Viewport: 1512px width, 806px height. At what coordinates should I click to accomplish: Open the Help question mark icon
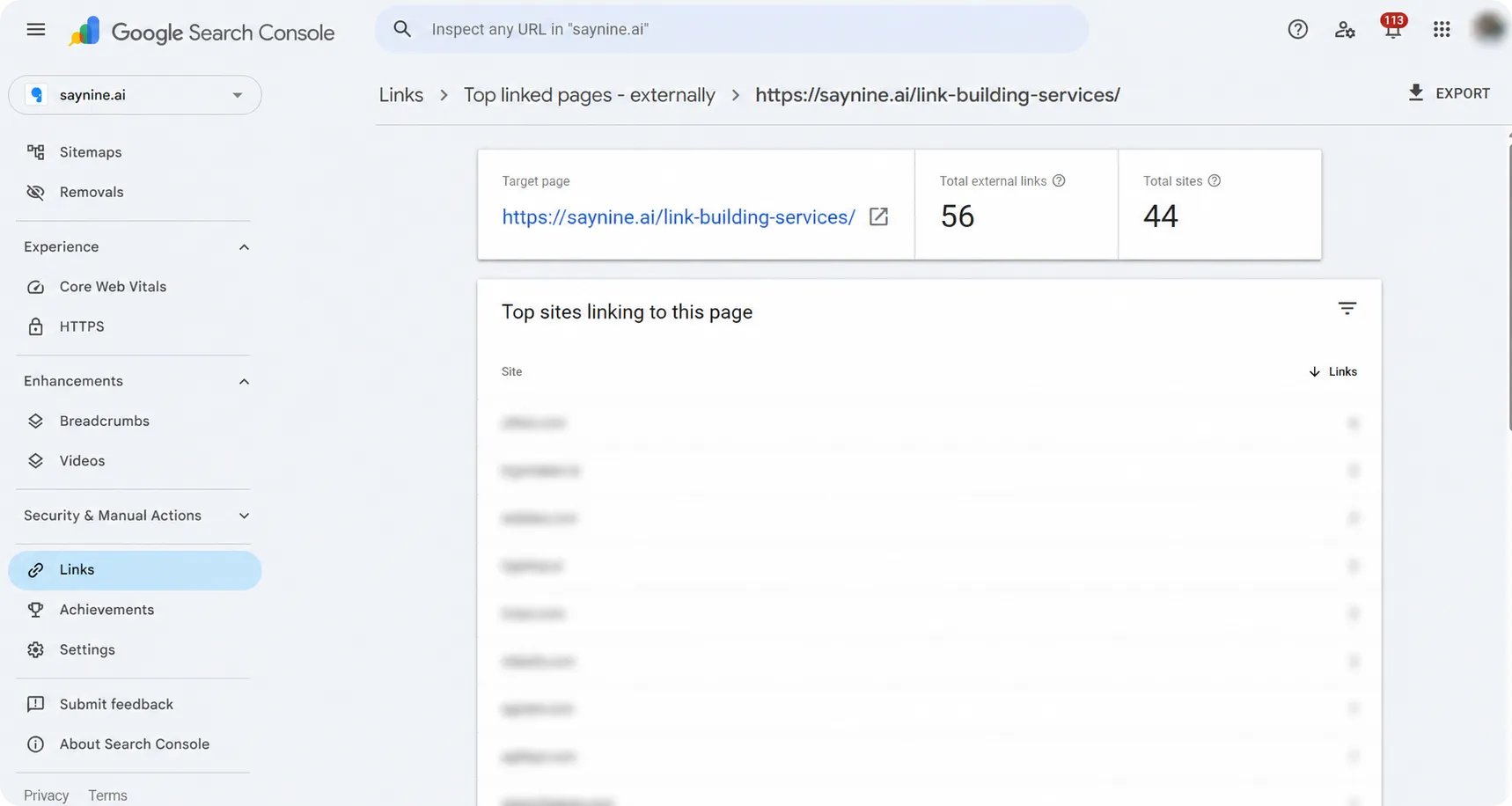1297,29
